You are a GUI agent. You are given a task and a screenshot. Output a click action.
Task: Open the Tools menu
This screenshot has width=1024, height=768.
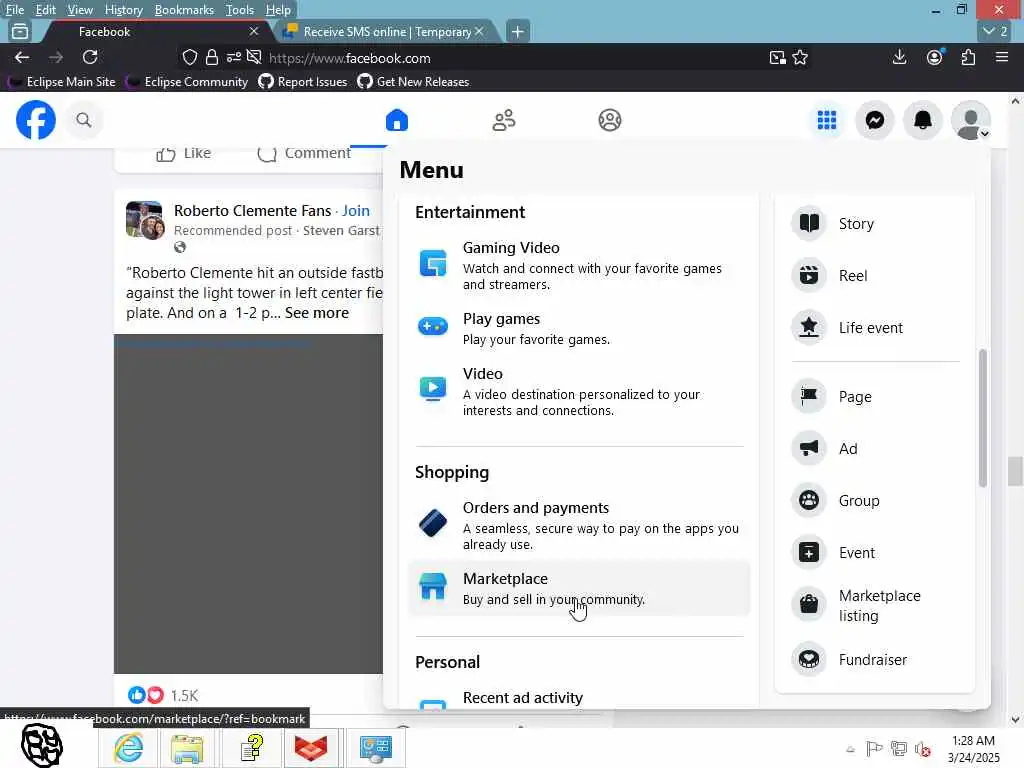coord(240,10)
